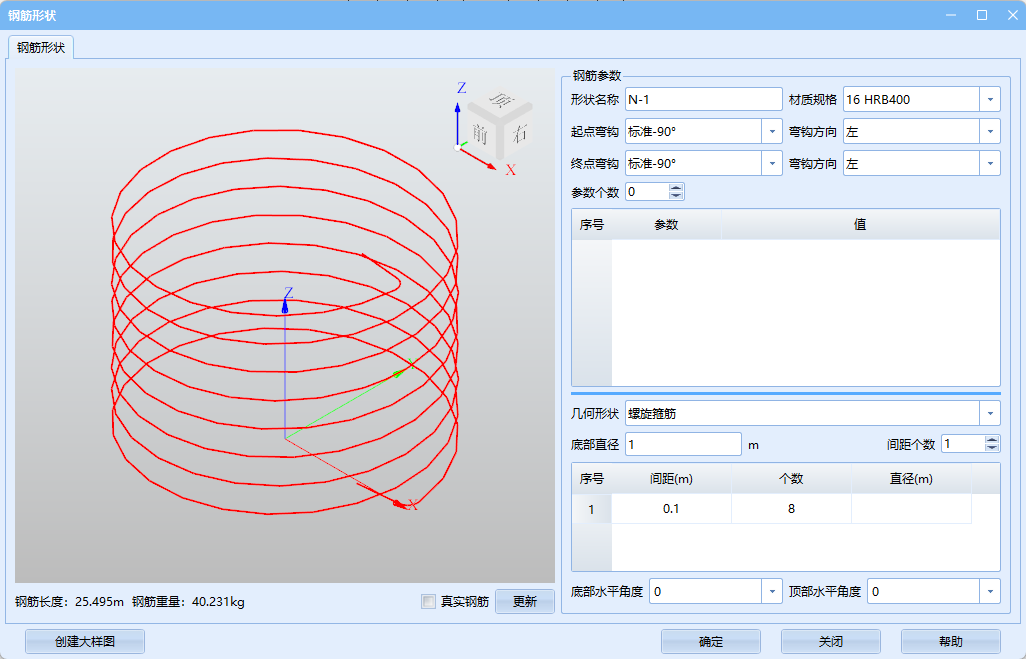1026x659 pixels.
Task: Open help via the 帮助 button
Action: pos(950,642)
